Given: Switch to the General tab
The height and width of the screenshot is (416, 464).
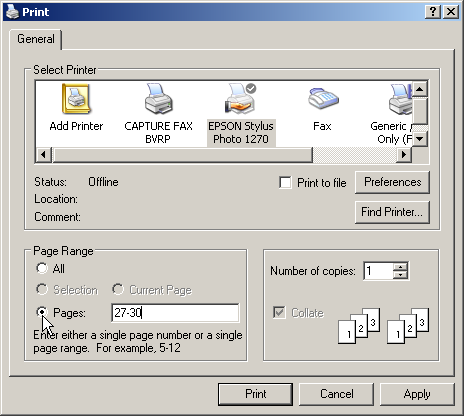Looking at the screenshot, I should [36, 39].
